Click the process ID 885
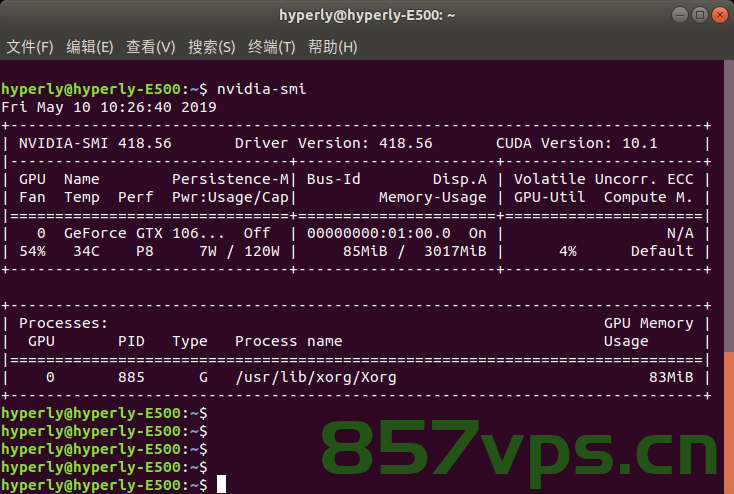This screenshot has width=734, height=494. (131, 377)
